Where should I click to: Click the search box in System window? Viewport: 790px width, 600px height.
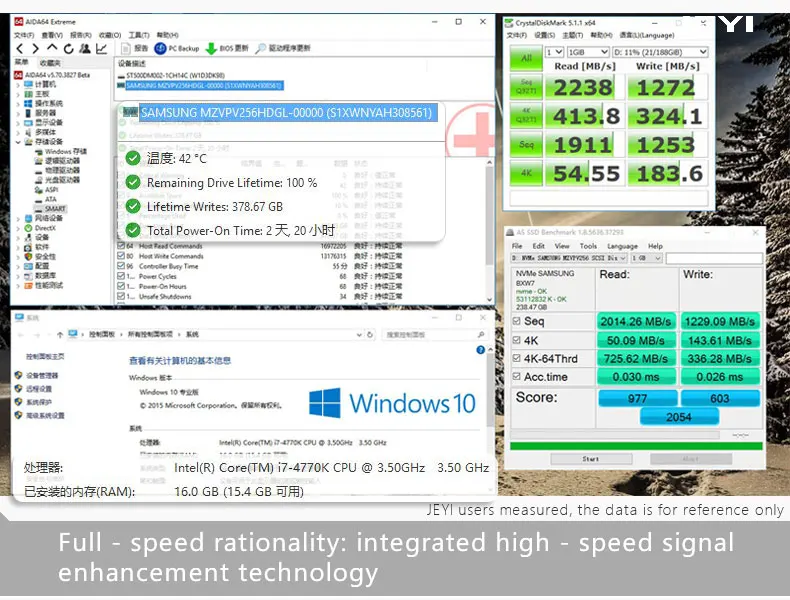click(435, 335)
